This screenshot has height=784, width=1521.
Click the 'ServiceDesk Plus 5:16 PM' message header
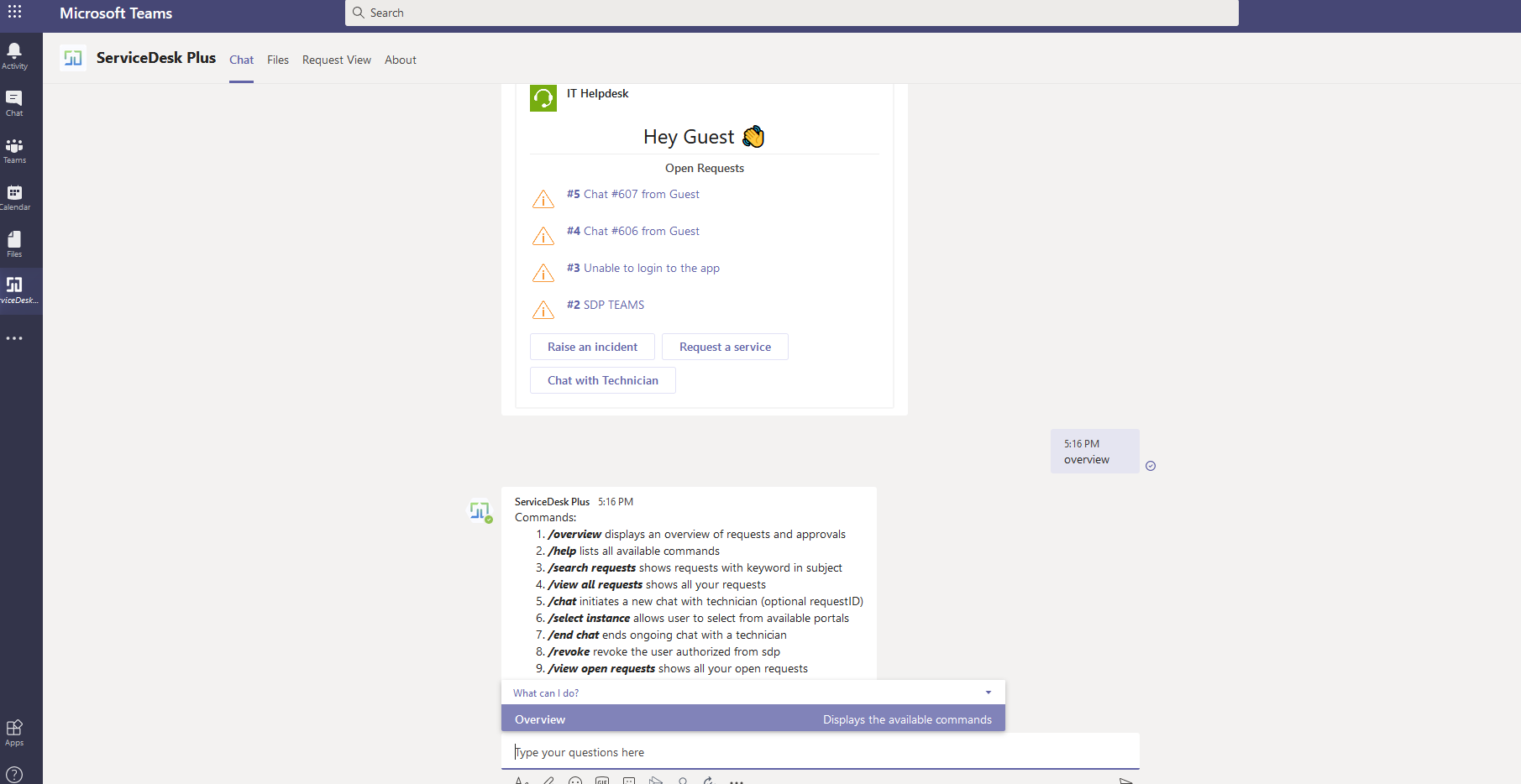pos(574,502)
